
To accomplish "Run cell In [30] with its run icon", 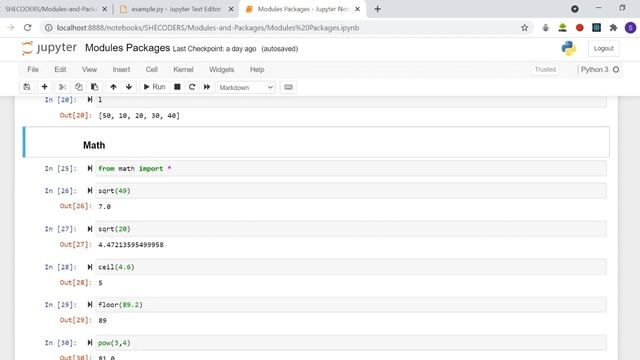I will click(90, 343).
